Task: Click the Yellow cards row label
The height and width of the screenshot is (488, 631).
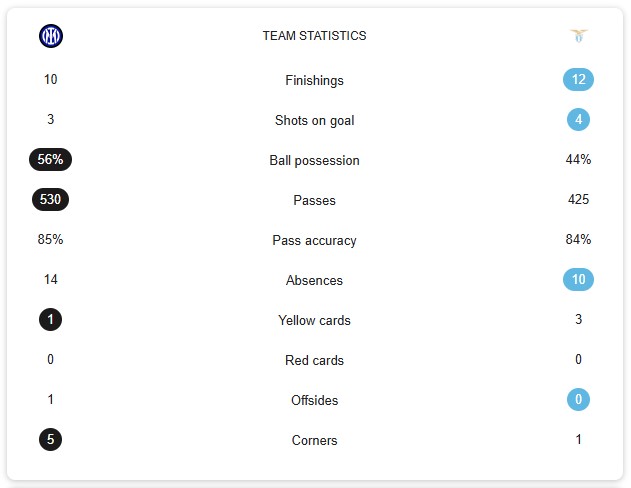Action: (314, 320)
